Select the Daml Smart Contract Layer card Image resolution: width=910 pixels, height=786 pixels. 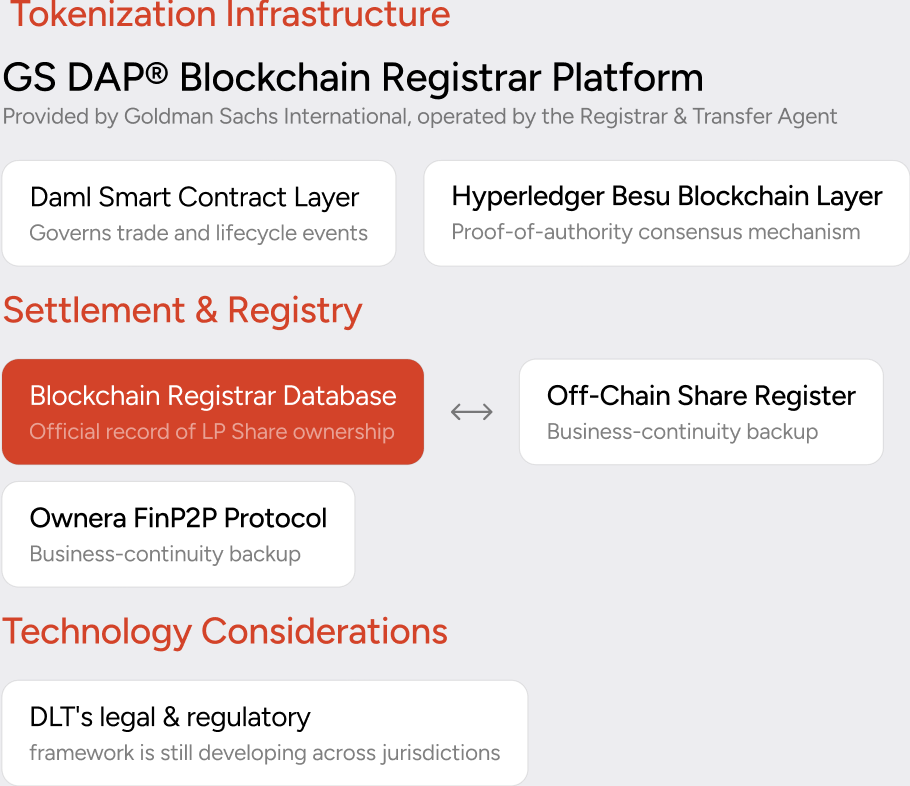[x=199, y=214]
